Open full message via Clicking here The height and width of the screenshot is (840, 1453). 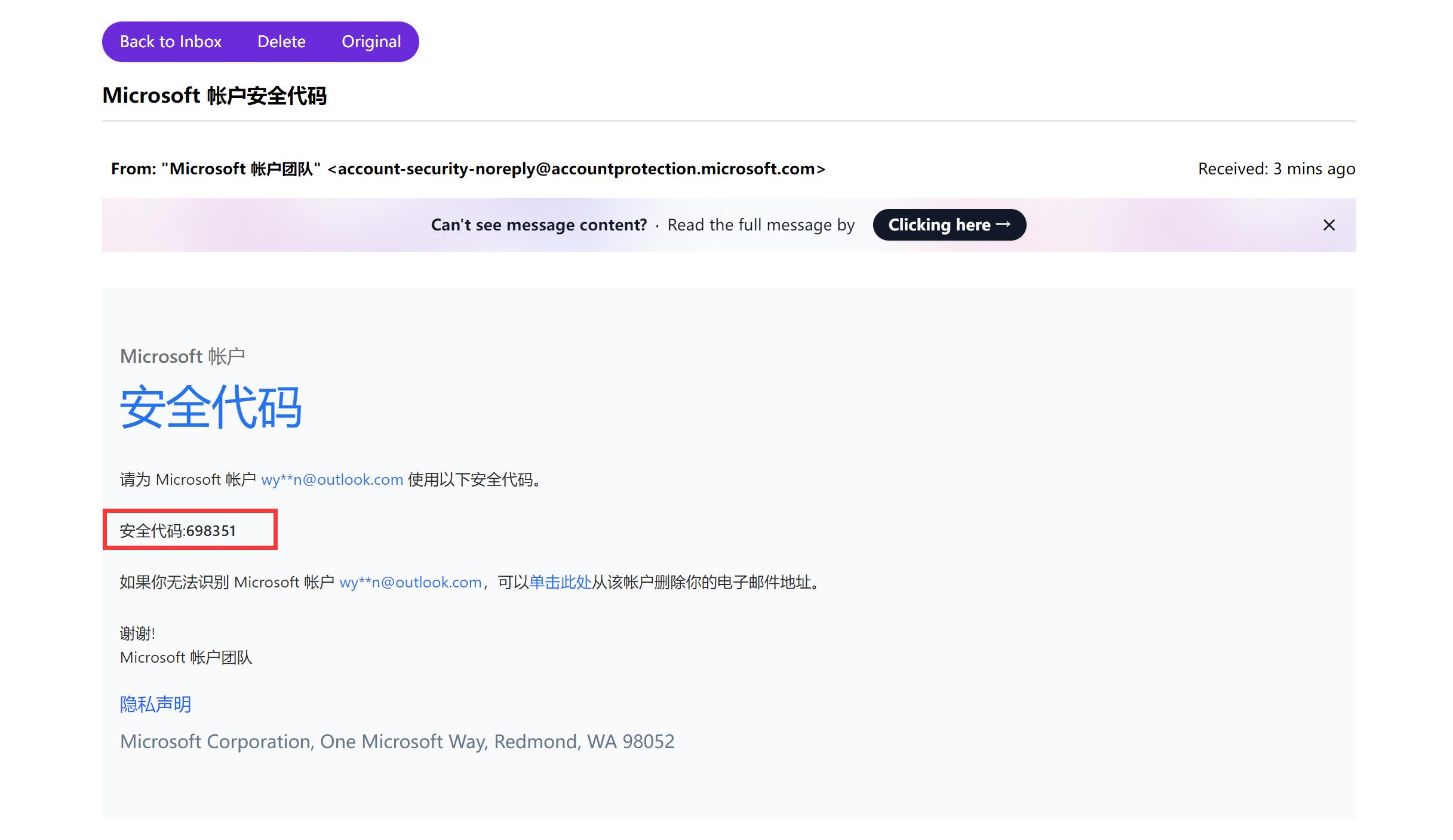(x=950, y=225)
